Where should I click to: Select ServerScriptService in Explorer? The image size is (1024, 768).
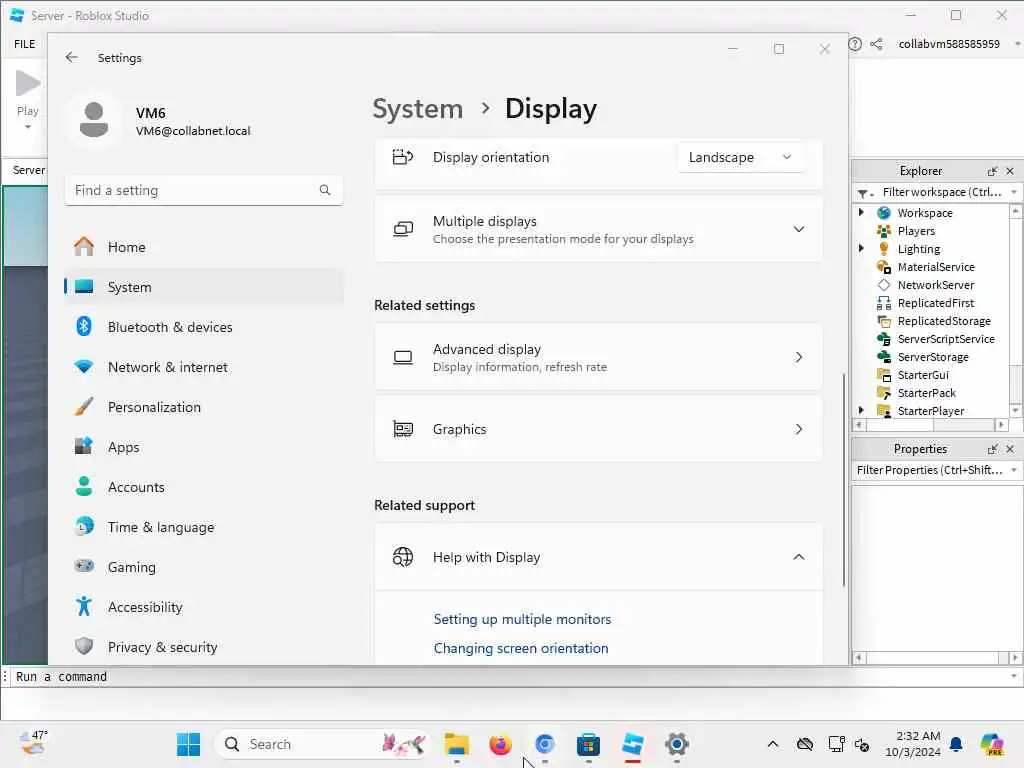tap(946, 339)
